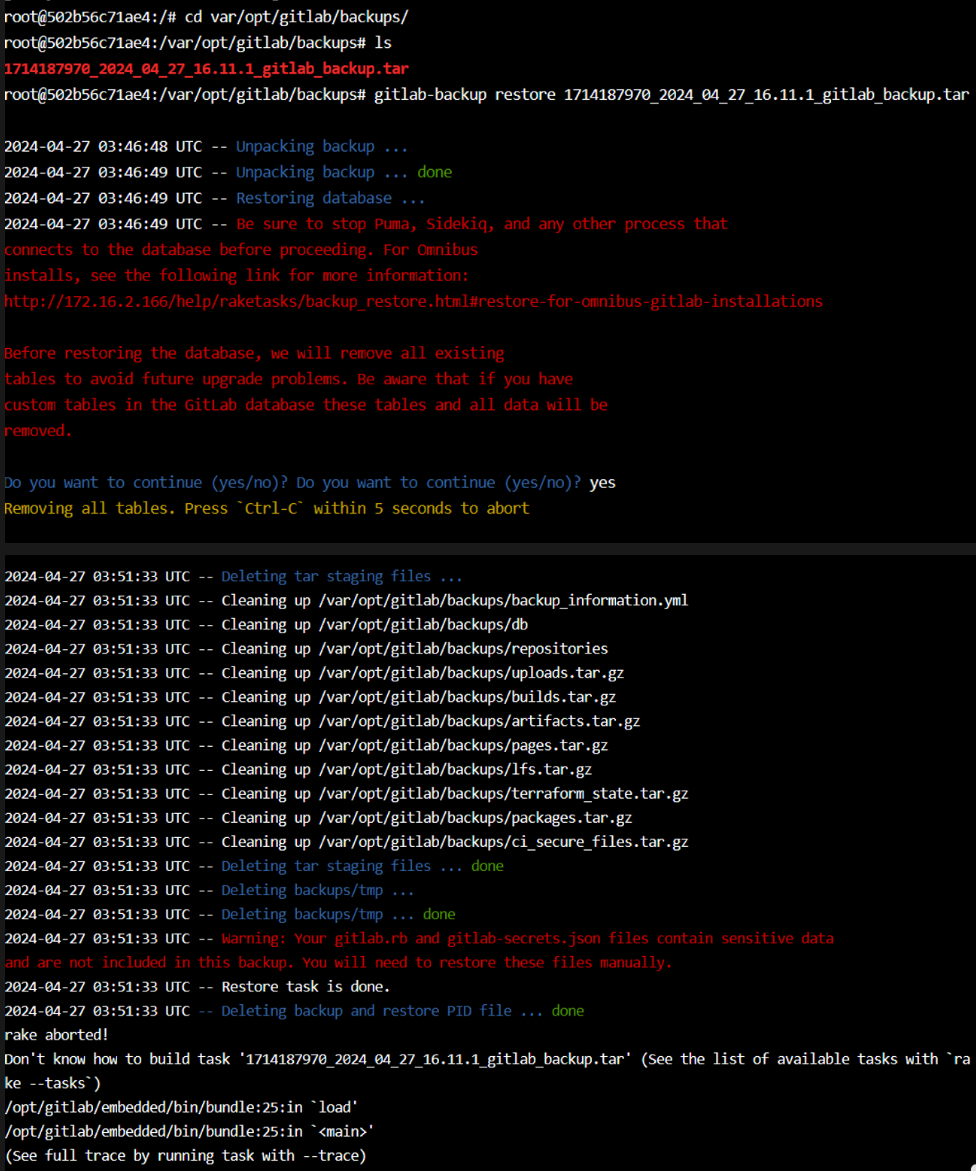Click the 'cd var/opt/gitlab/backups/' command line

206,16
